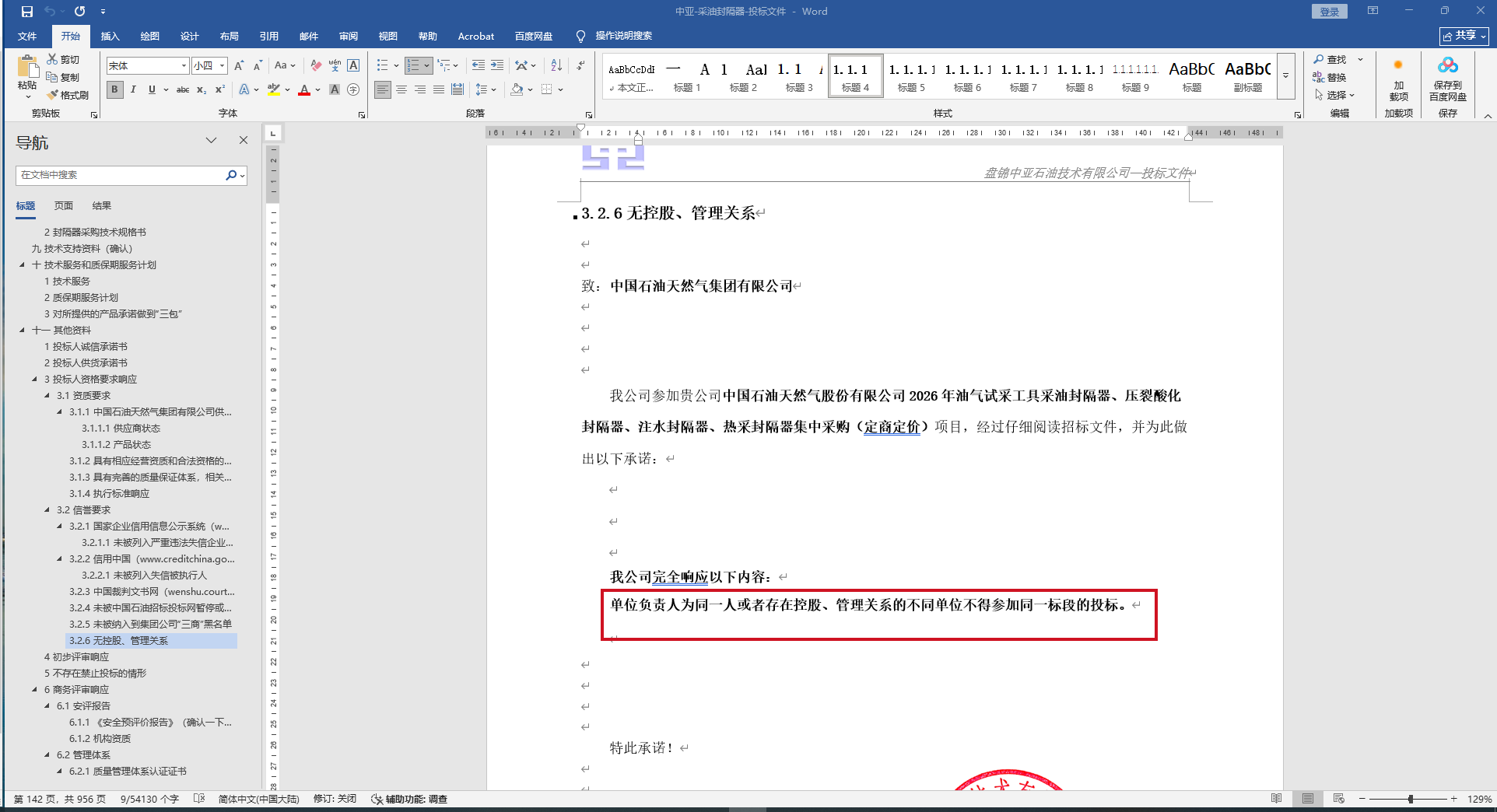
Task: Open the 文件 (File) menu
Action: coord(27,37)
